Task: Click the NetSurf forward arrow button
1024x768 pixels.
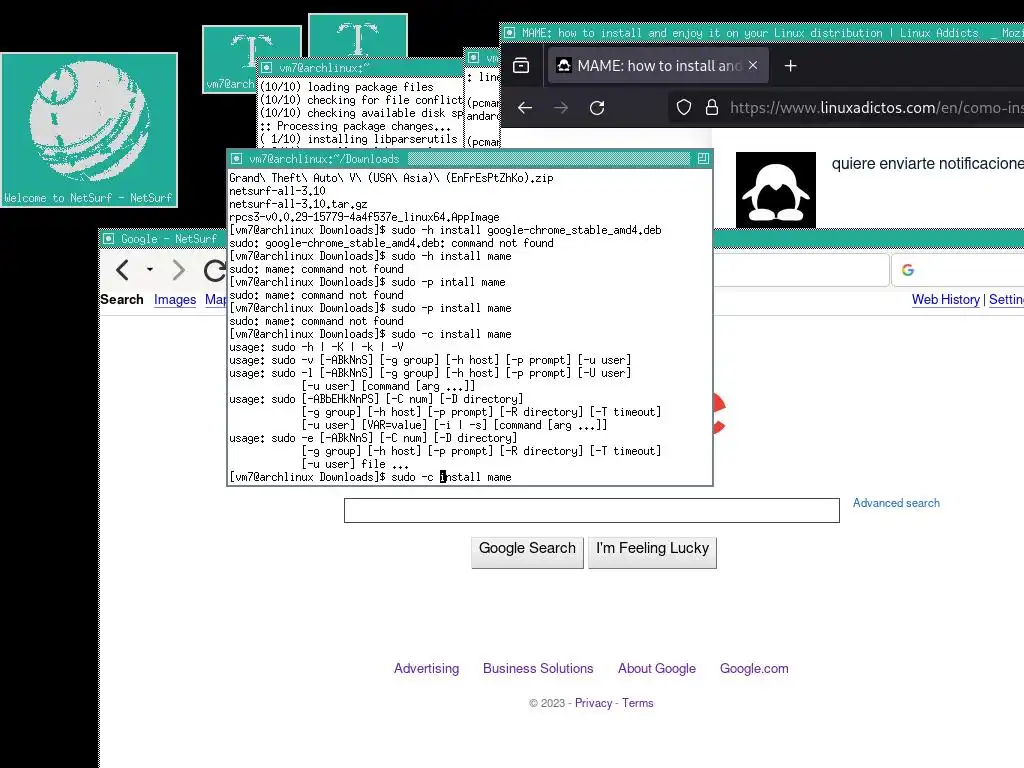Action: 178,270
